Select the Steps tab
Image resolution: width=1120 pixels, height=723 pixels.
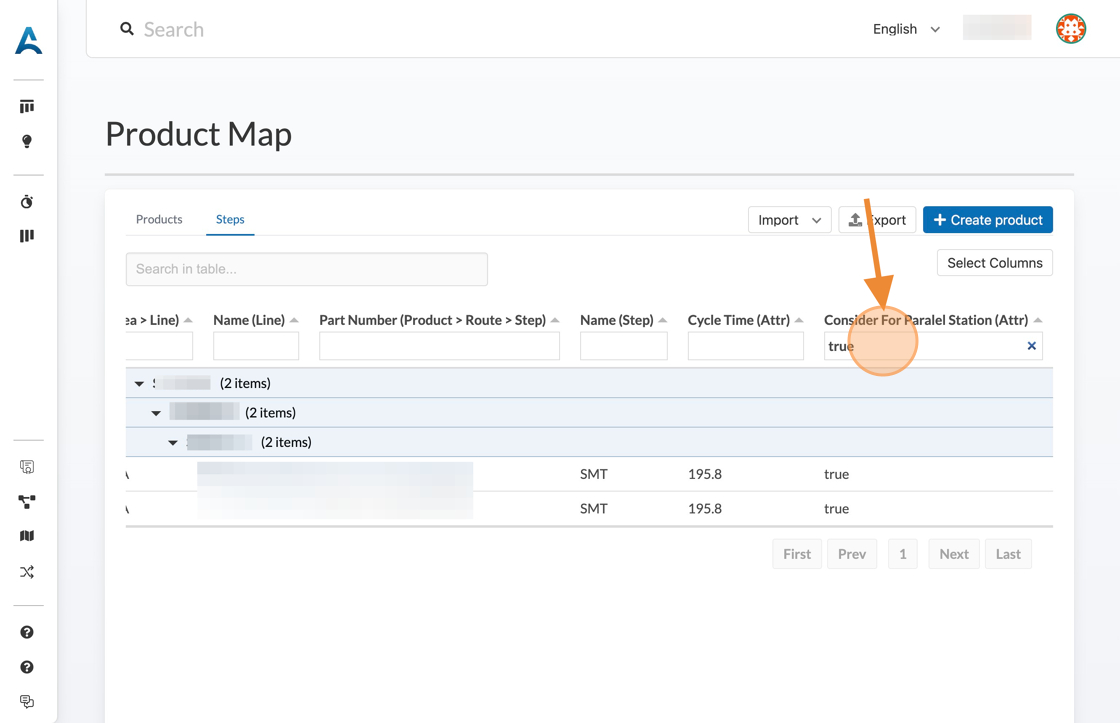[230, 219]
